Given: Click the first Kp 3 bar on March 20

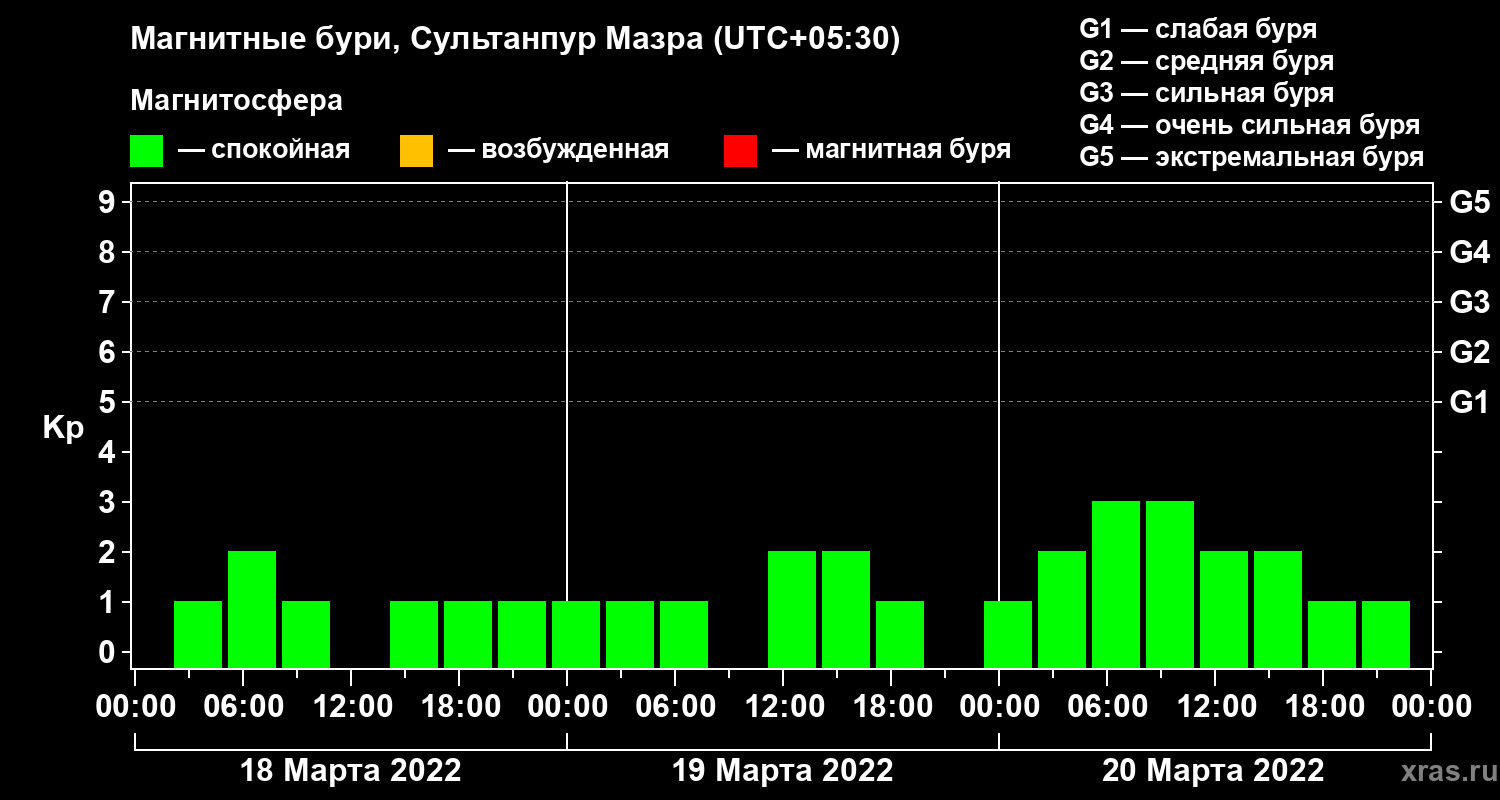Looking at the screenshot, I should point(1116,584).
